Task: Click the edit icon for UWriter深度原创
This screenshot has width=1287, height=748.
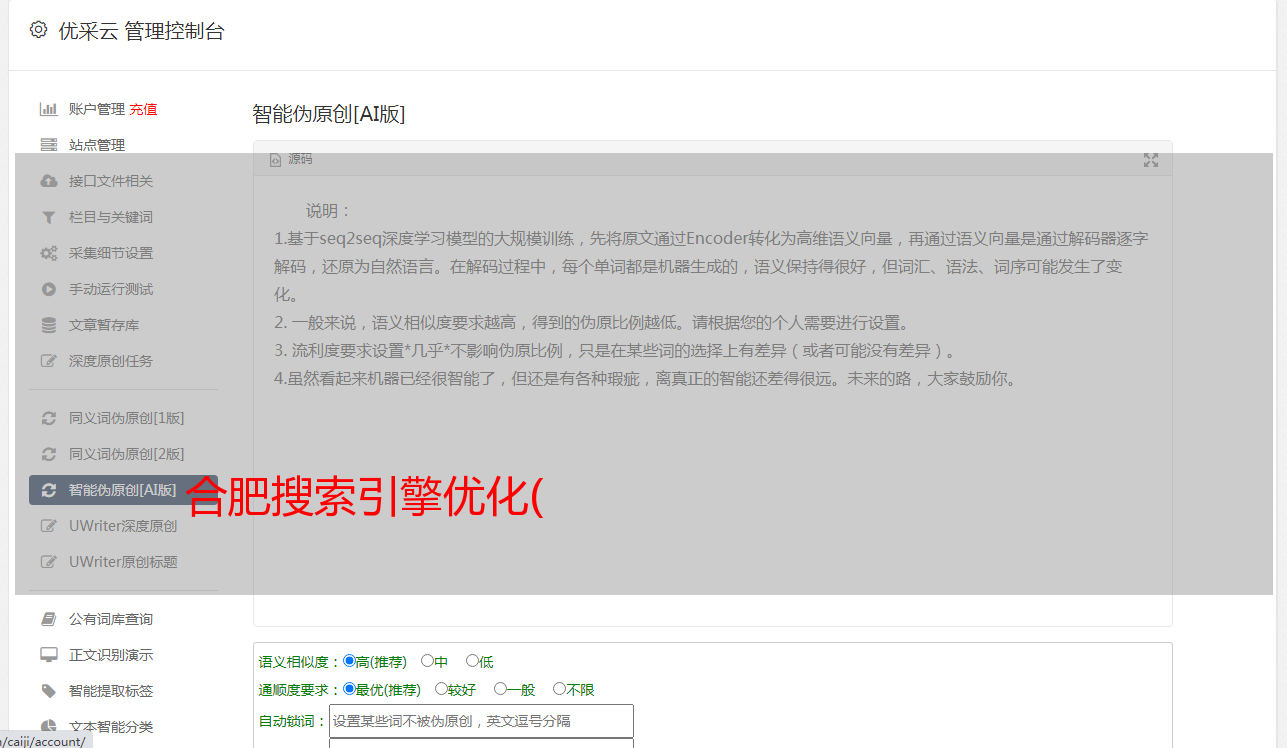Action: tap(48, 526)
